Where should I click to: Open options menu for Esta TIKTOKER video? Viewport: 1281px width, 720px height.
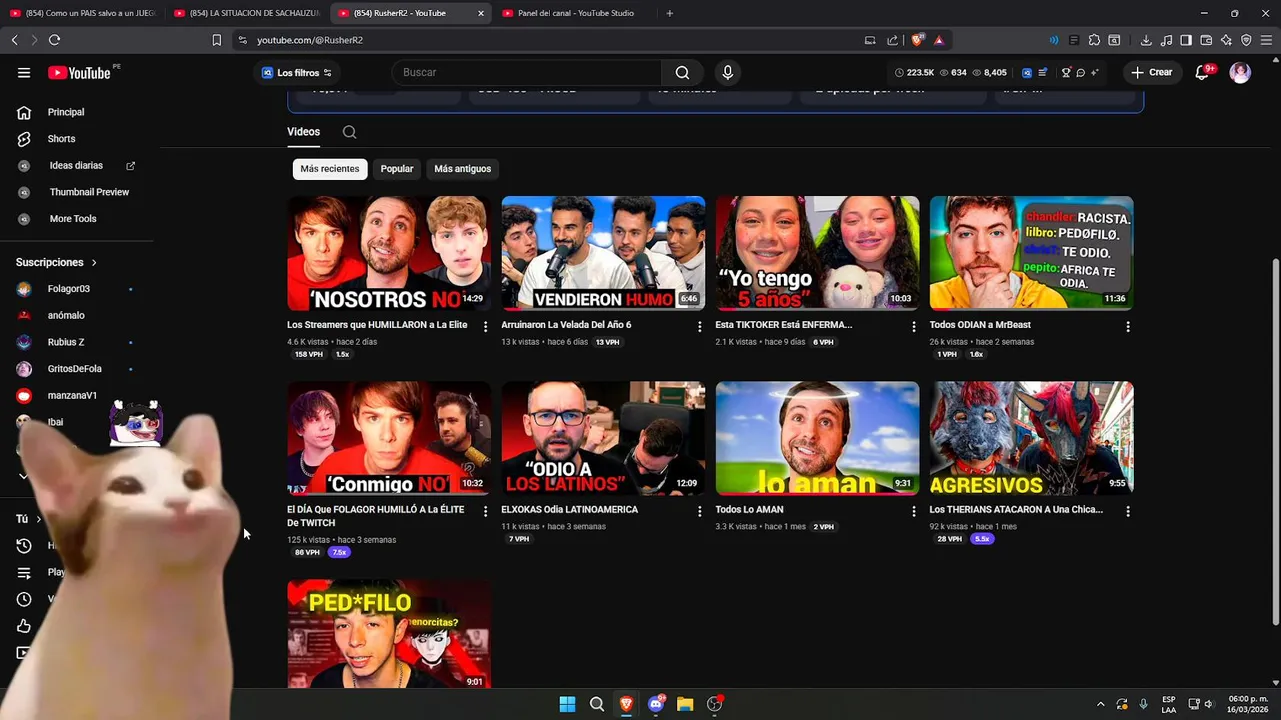click(x=914, y=327)
